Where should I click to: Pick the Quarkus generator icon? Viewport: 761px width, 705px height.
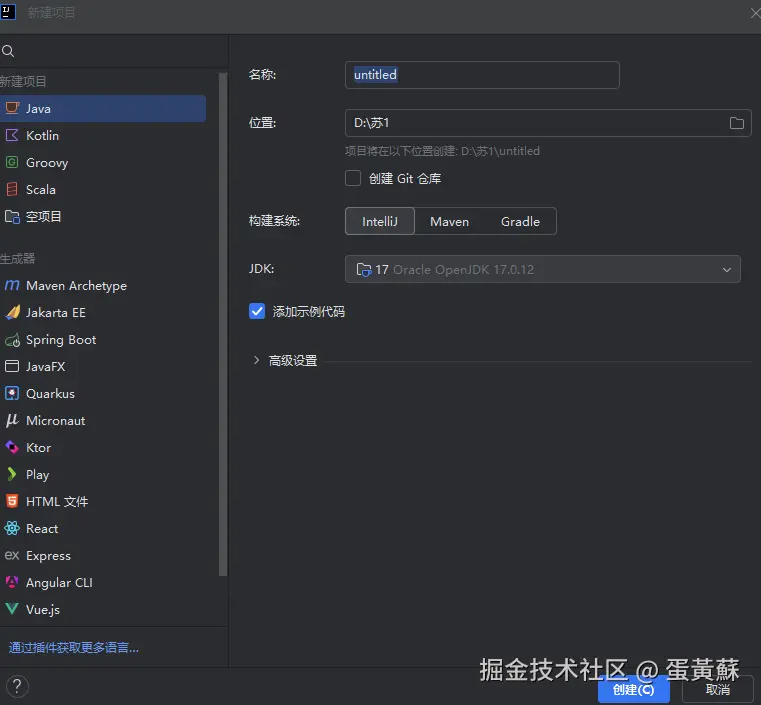point(12,393)
